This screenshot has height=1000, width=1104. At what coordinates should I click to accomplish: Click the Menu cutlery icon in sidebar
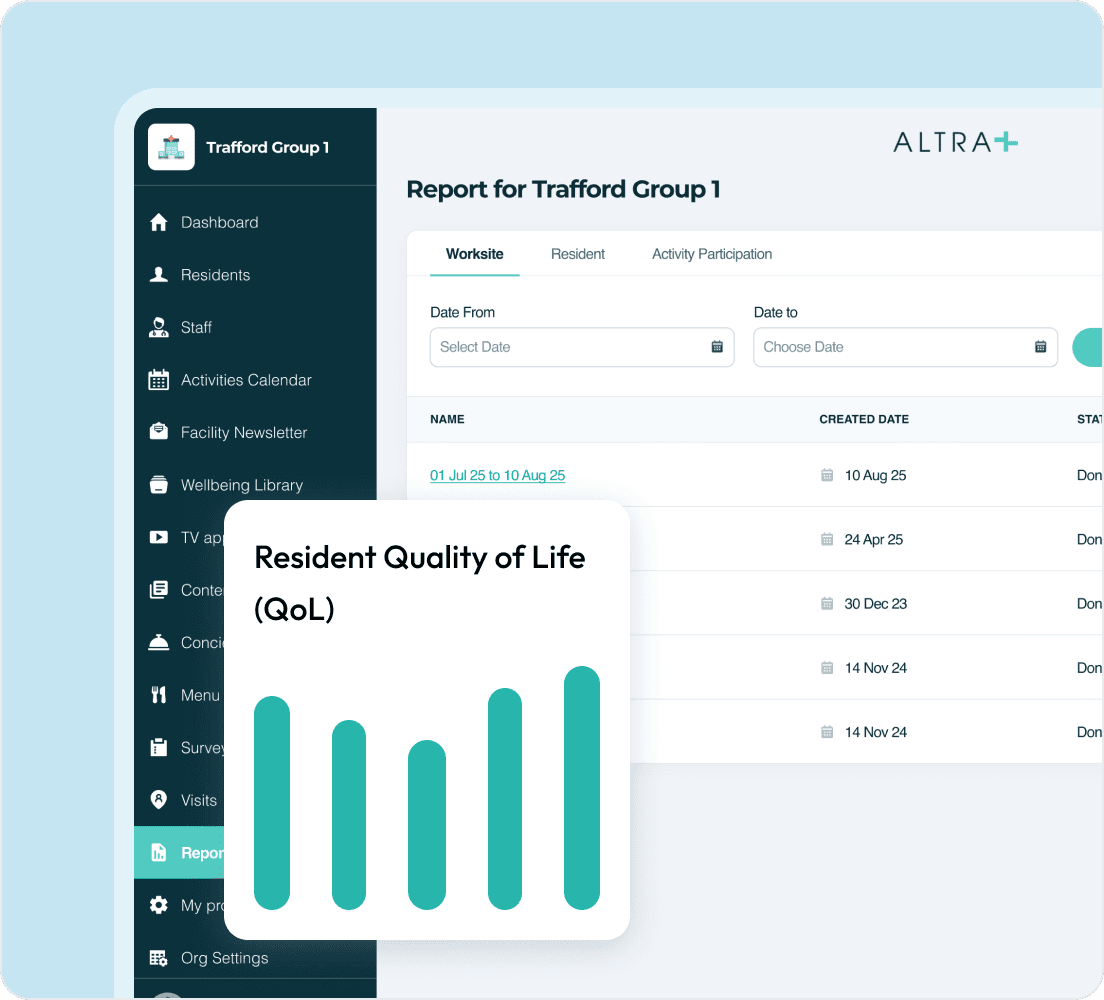[x=160, y=695]
